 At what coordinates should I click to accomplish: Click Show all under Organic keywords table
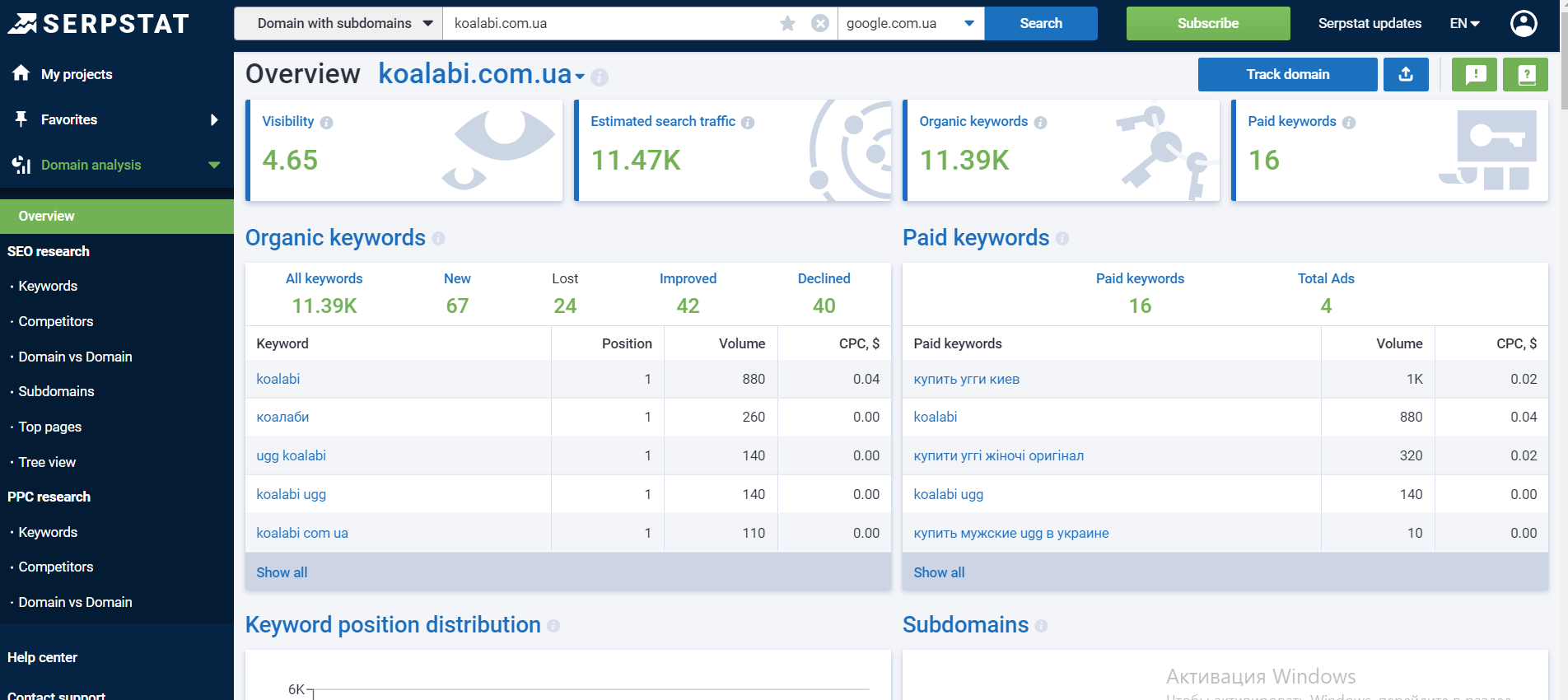(282, 572)
